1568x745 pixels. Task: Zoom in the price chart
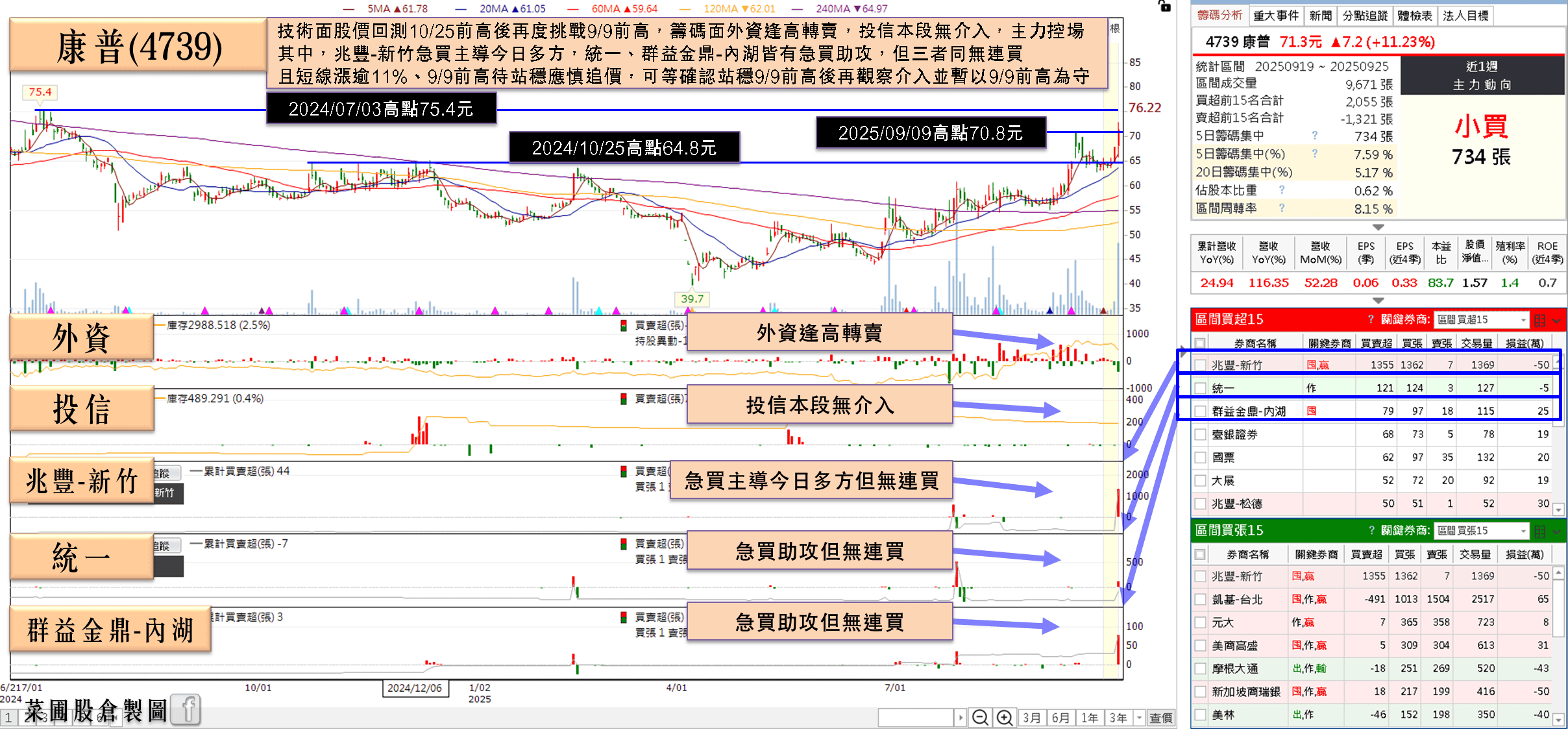1004,718
